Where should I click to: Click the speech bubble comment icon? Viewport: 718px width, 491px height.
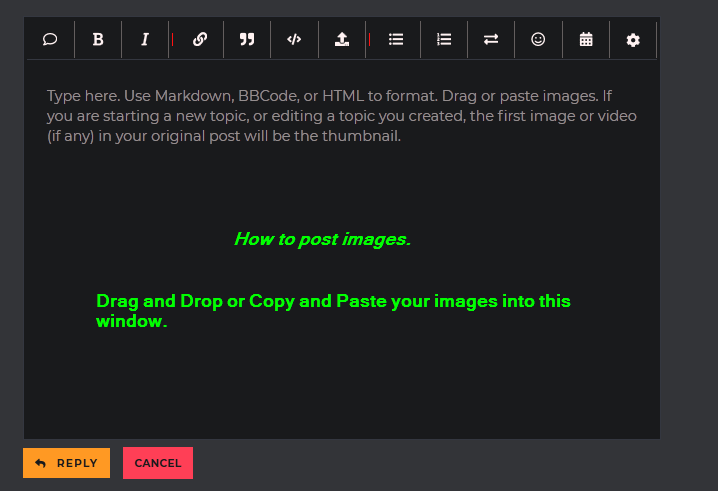tap(50, 39)
